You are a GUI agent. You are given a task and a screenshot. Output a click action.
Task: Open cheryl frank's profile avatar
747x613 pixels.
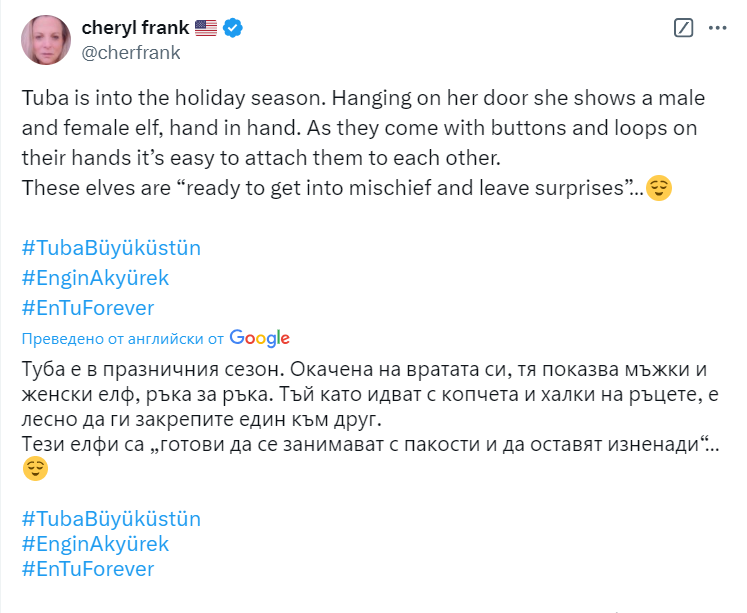46,40
